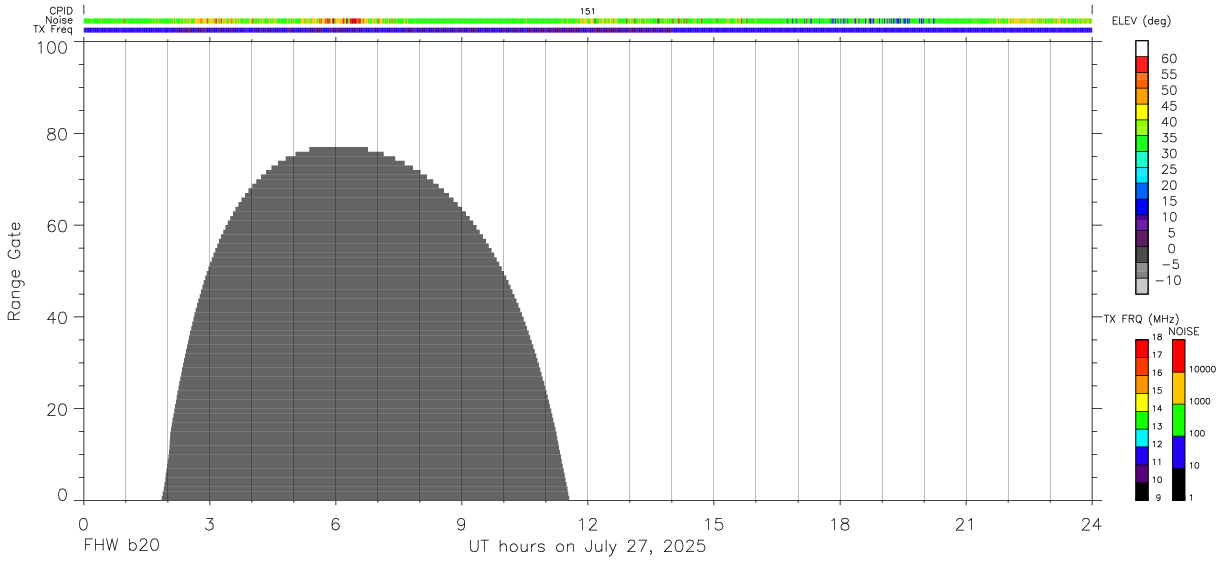Screen dimensions: 1228x567
Task: Click the red swatch in NOISE legend
Action: (x=1178, y=356)
